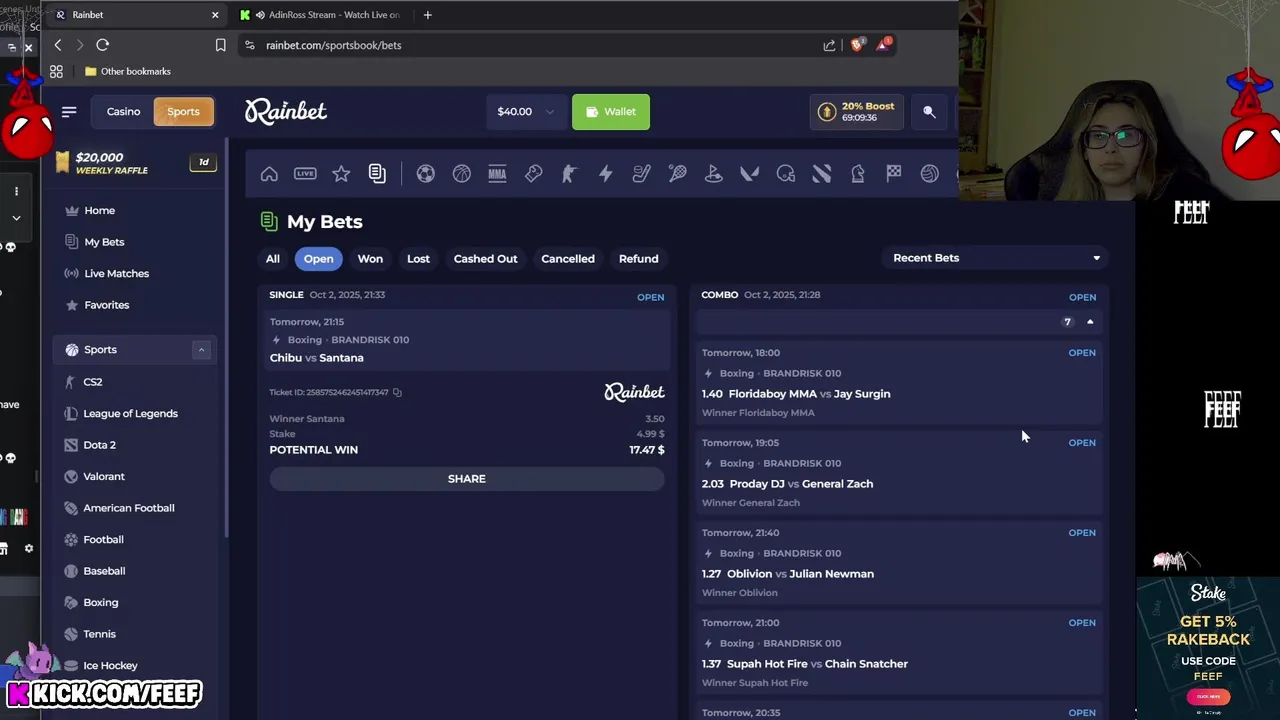Open the Brave shields icon
This screenshot has width=1280, height=720.
click(857, 45)
